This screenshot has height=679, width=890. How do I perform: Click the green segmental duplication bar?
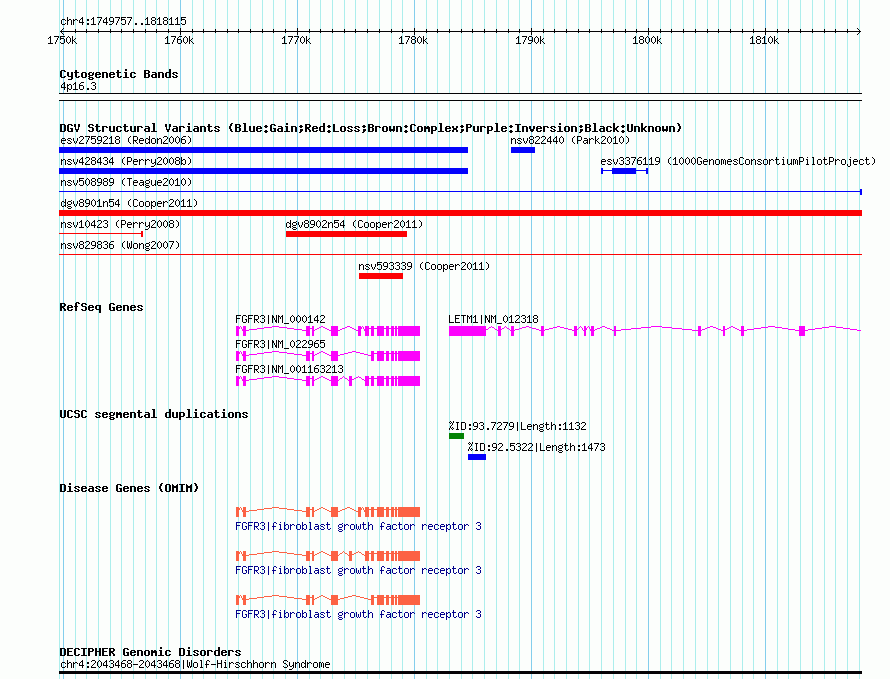click(456, 436)
